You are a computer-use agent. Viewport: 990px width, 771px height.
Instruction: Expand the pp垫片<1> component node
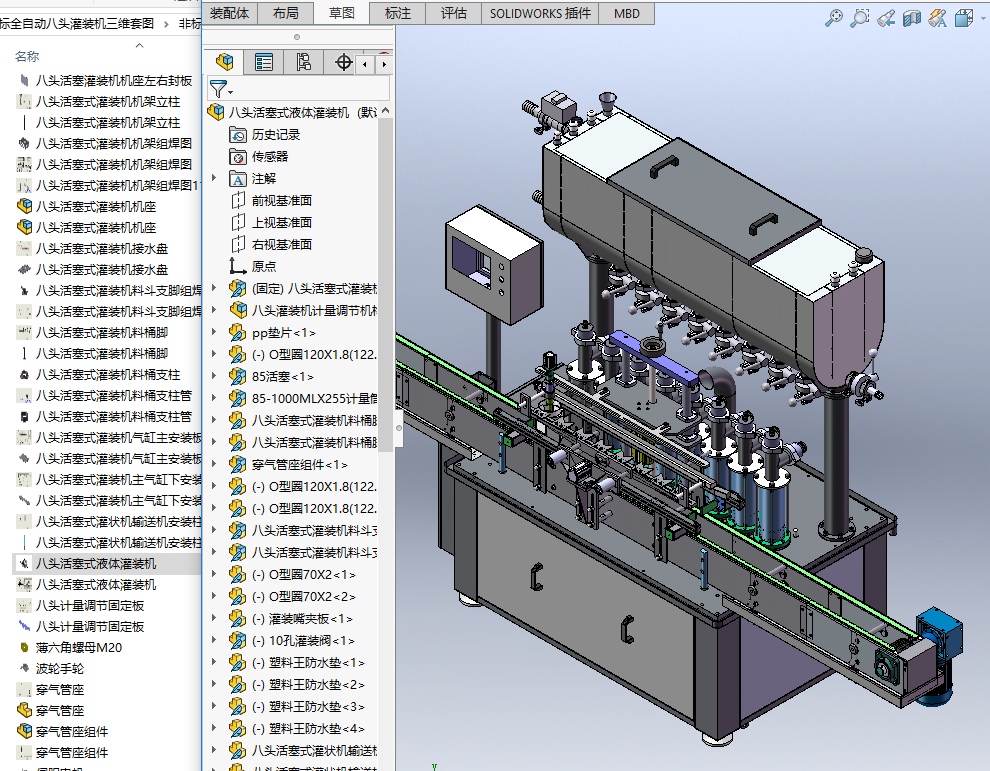[213, 332]
